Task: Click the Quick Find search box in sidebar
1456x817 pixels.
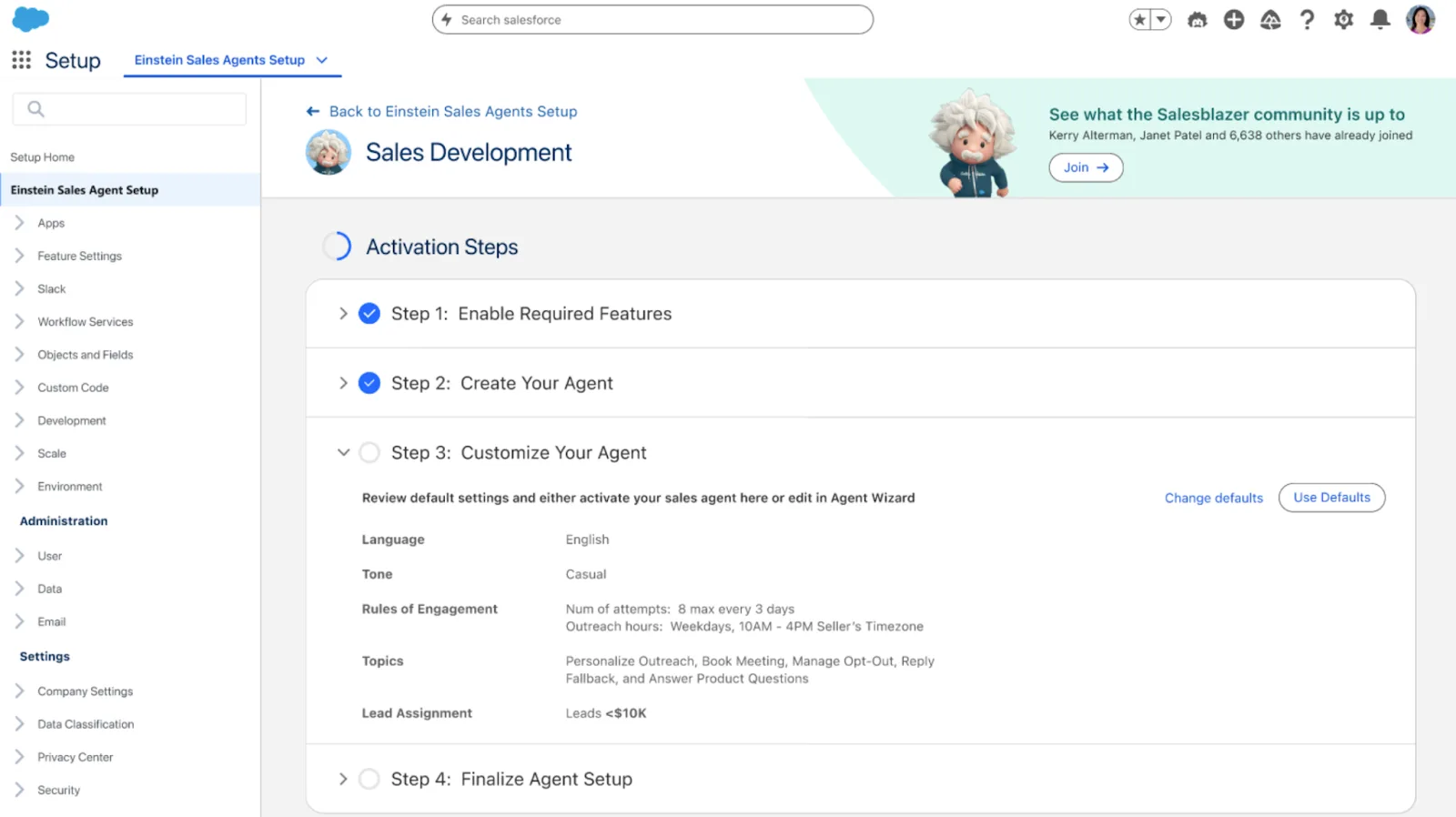Action: [x=129, y=109]
